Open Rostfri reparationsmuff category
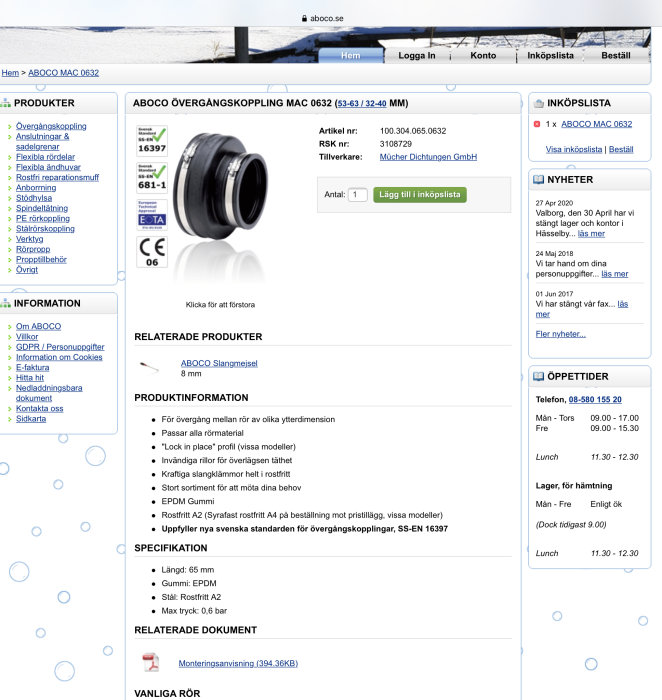The image size is (662, 700). pos(58,178)
